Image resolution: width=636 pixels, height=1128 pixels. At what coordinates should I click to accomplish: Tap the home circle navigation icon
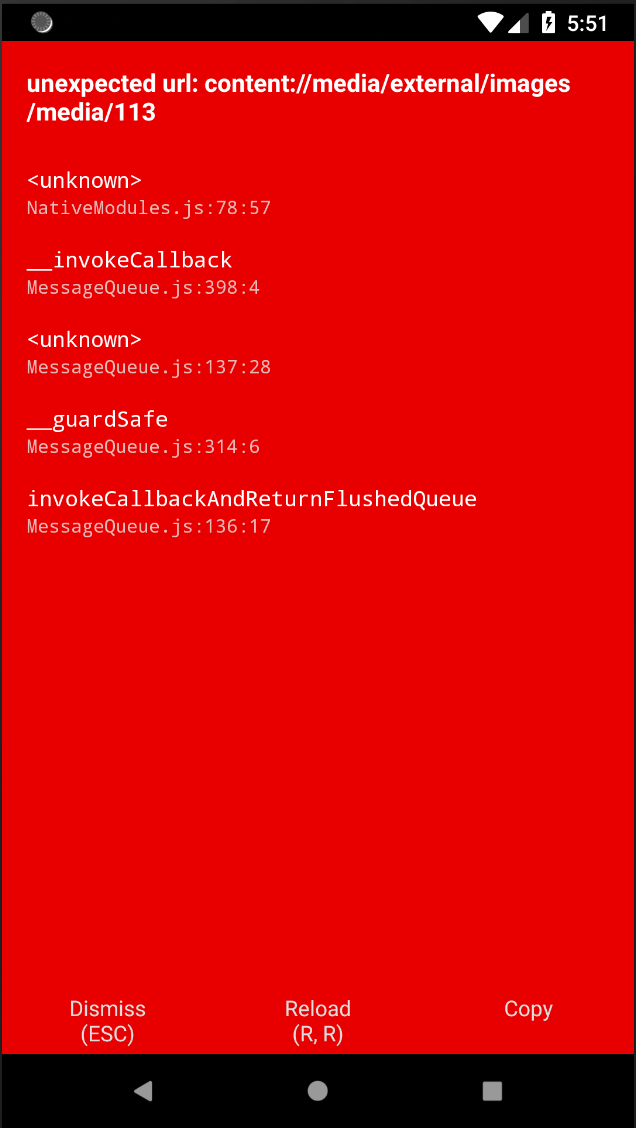[317, 1091]
